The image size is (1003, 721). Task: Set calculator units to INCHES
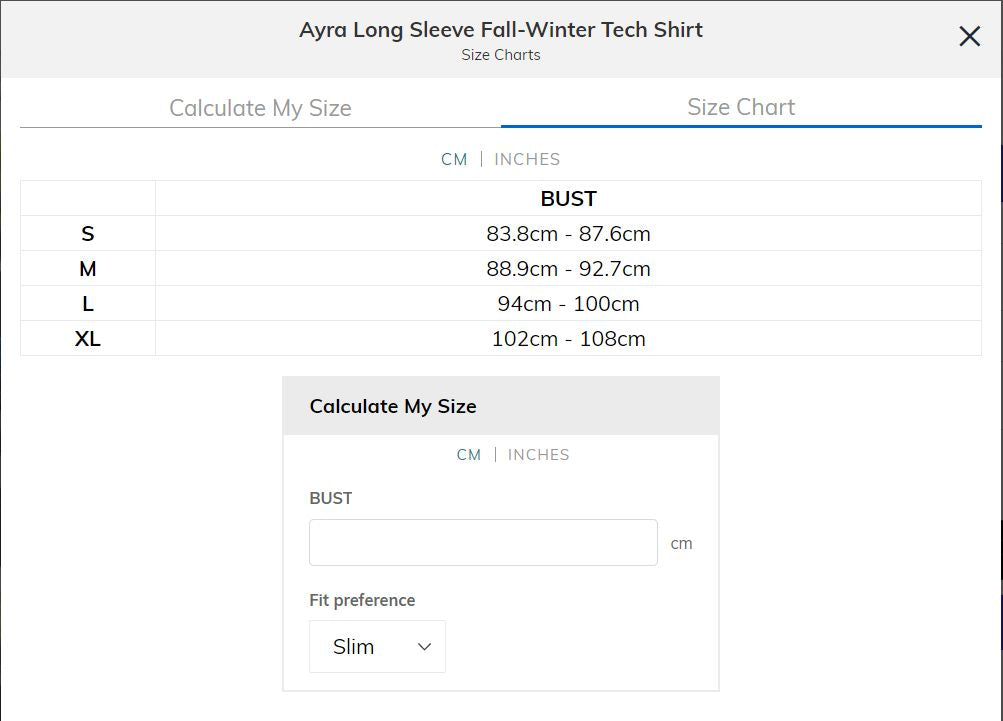tap(538, 454)
